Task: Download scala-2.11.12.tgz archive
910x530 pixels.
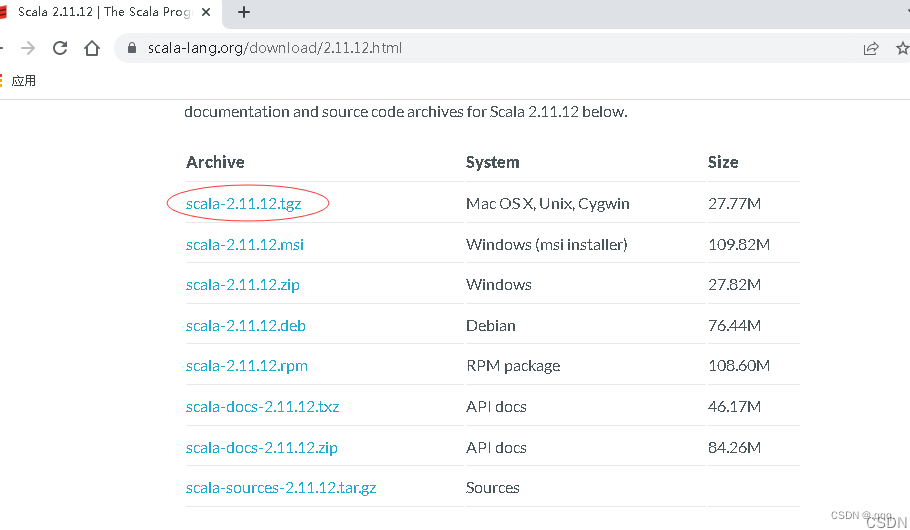Action: click(243, 204)
